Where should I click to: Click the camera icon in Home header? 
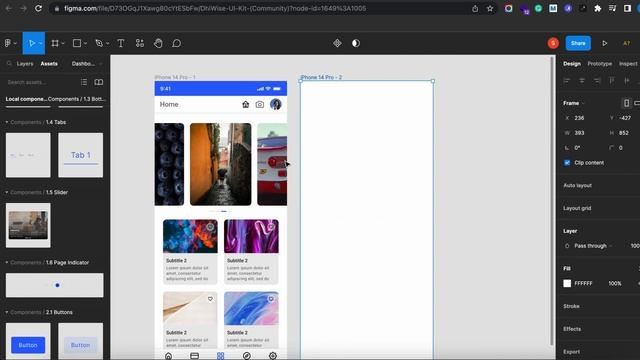click(x=260, y=104)
